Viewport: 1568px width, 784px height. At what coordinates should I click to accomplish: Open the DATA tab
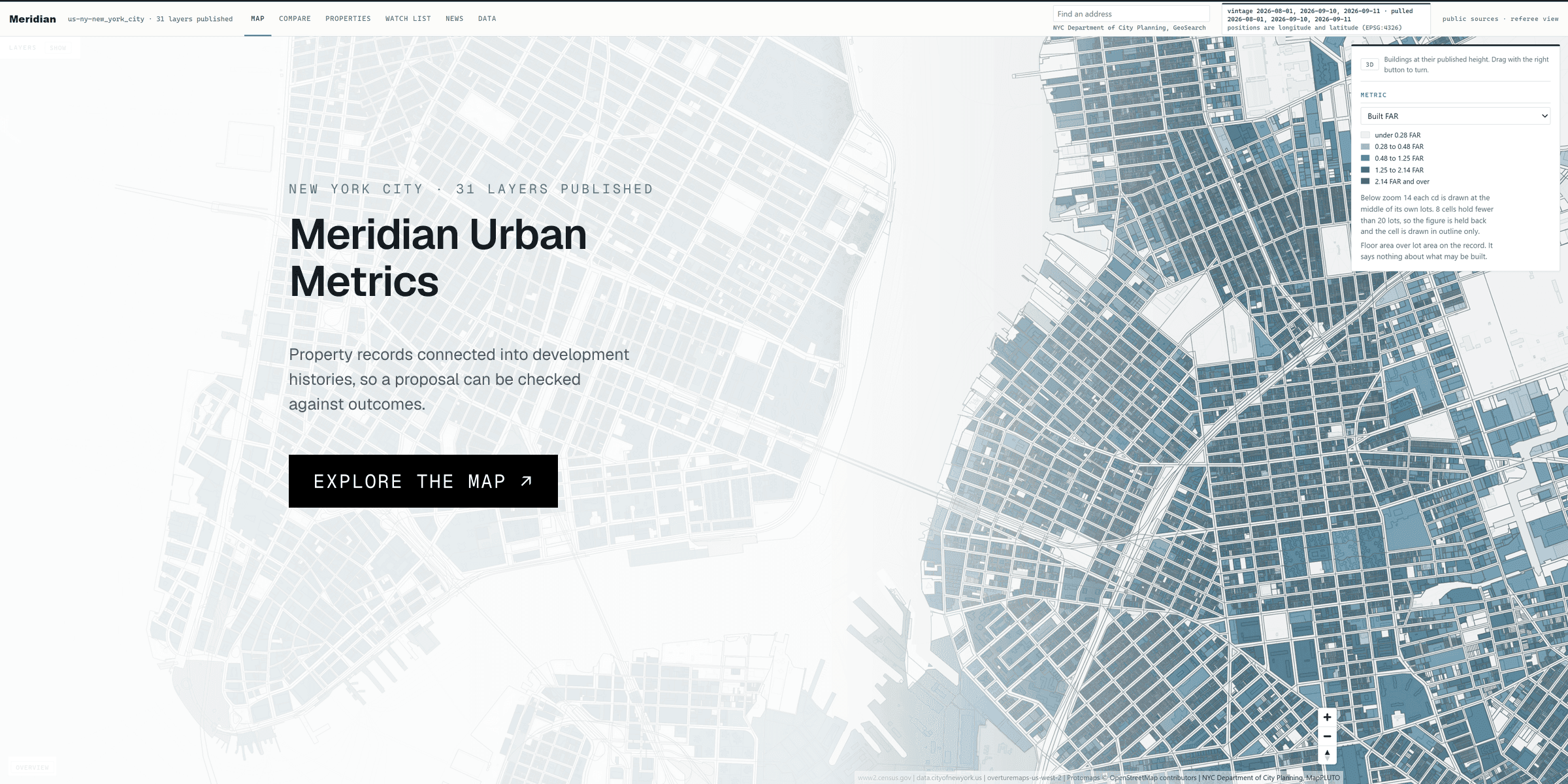pos(487,19)
